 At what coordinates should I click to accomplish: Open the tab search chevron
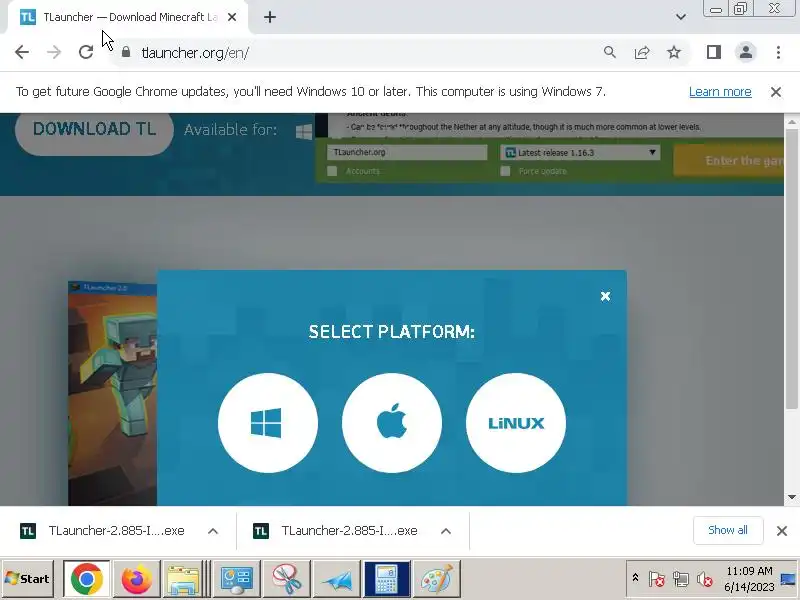click(x=681, y=17)
